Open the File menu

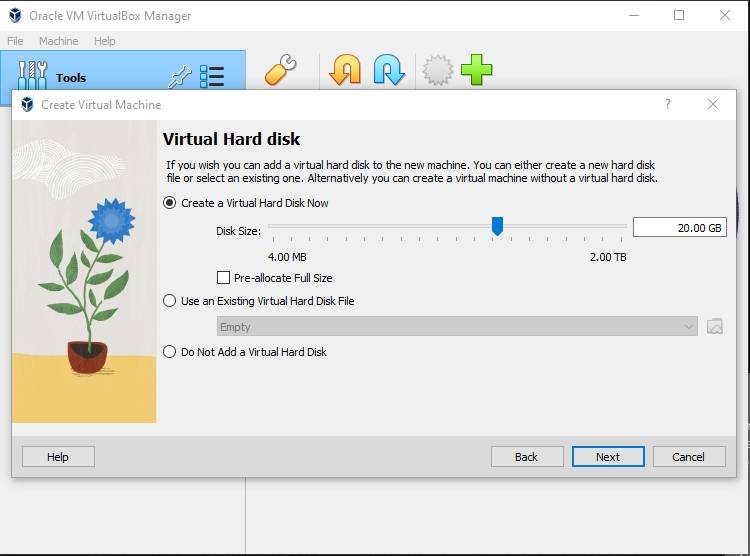(15, 41)
